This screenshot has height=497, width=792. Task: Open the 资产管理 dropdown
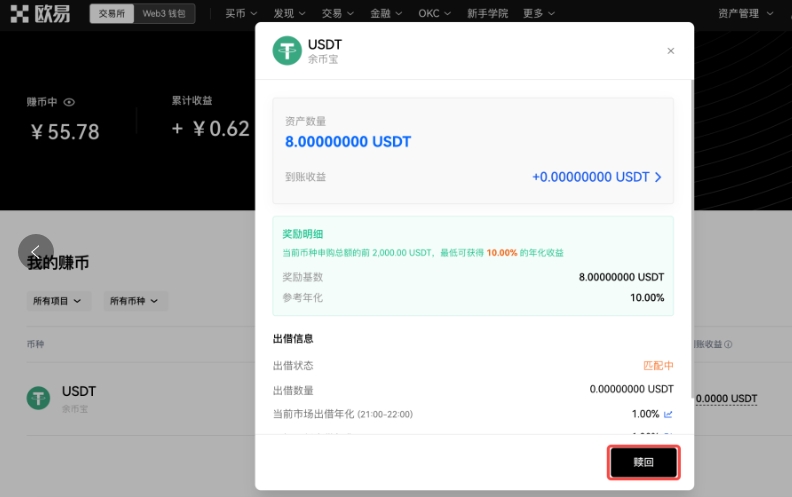click(x=746, y=14)
